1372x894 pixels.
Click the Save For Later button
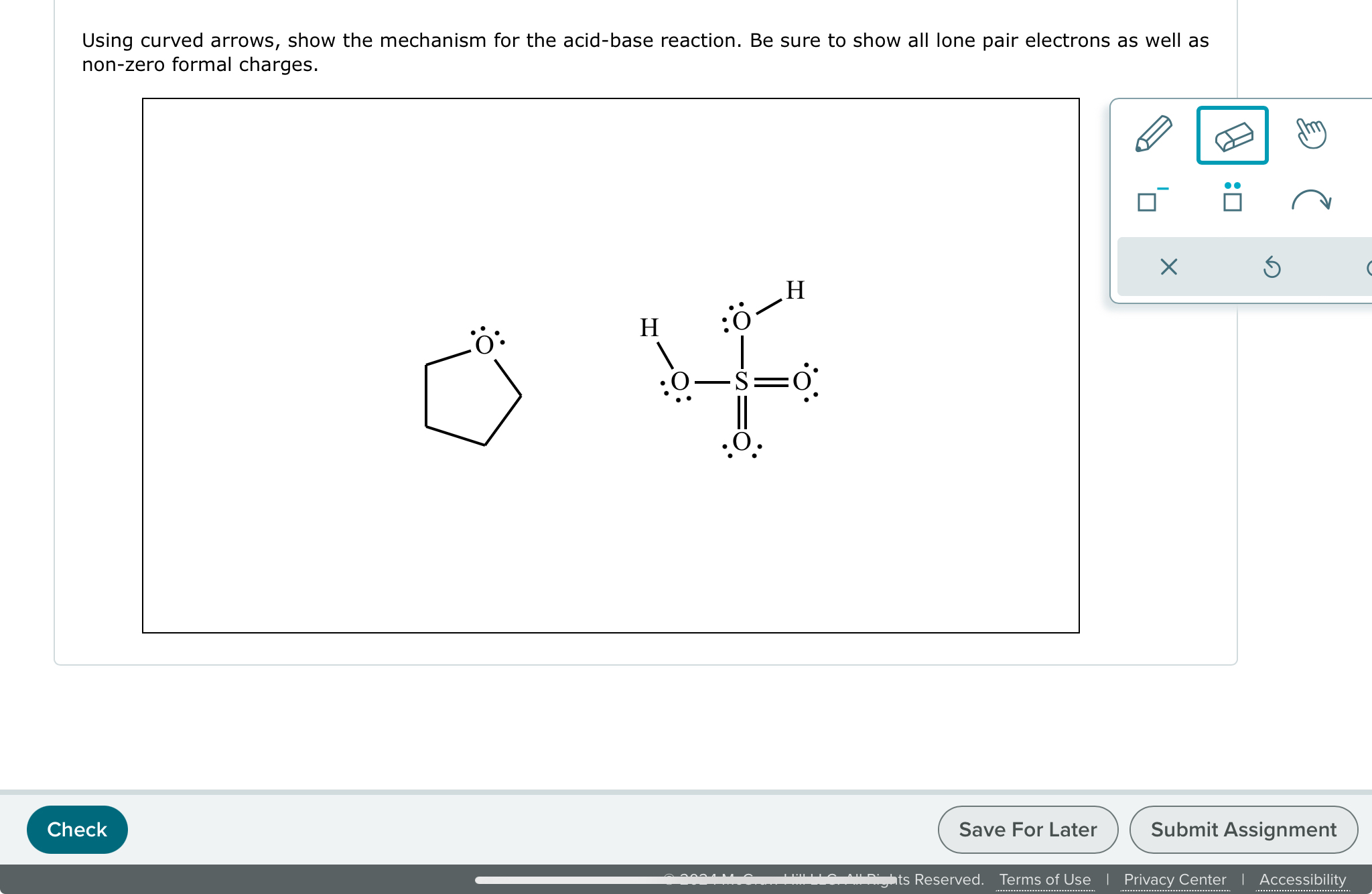pyautogui.click(x=1028, y=829)
